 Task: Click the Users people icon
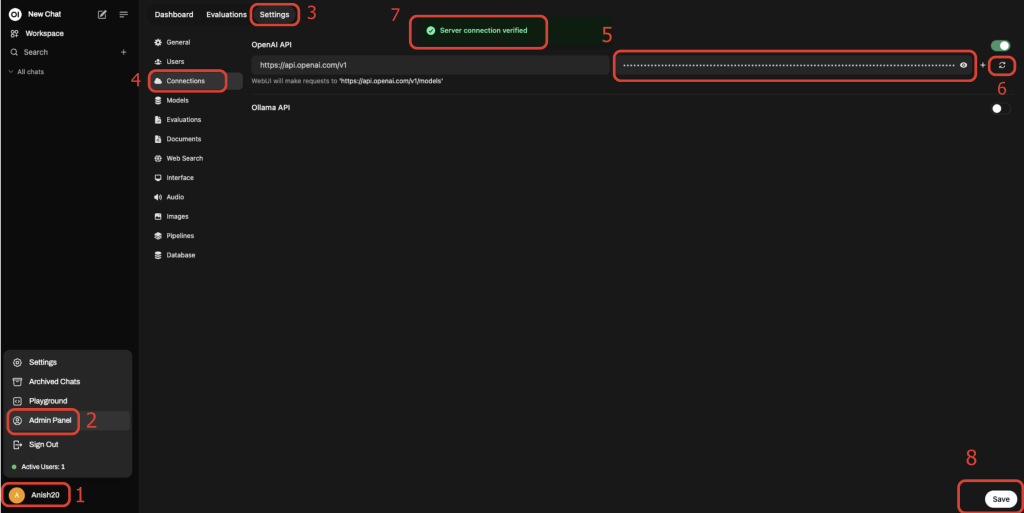click(158, 61)
